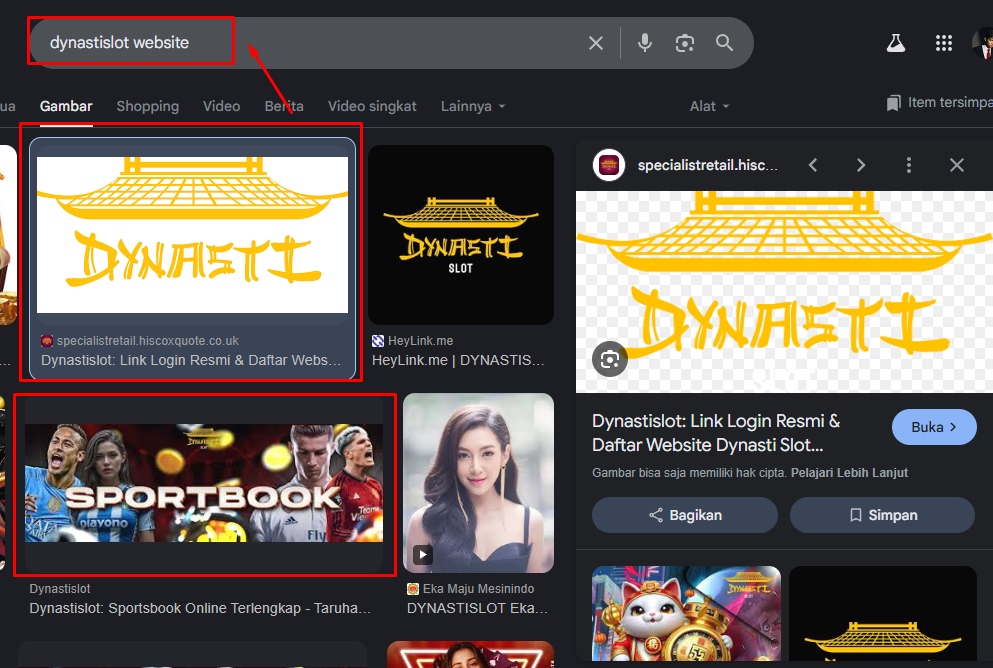Click Dynastislot: Sportsbook Online Terlengkap caption
Viewport: 993px width, 668px height.
[x=200, y=608]
